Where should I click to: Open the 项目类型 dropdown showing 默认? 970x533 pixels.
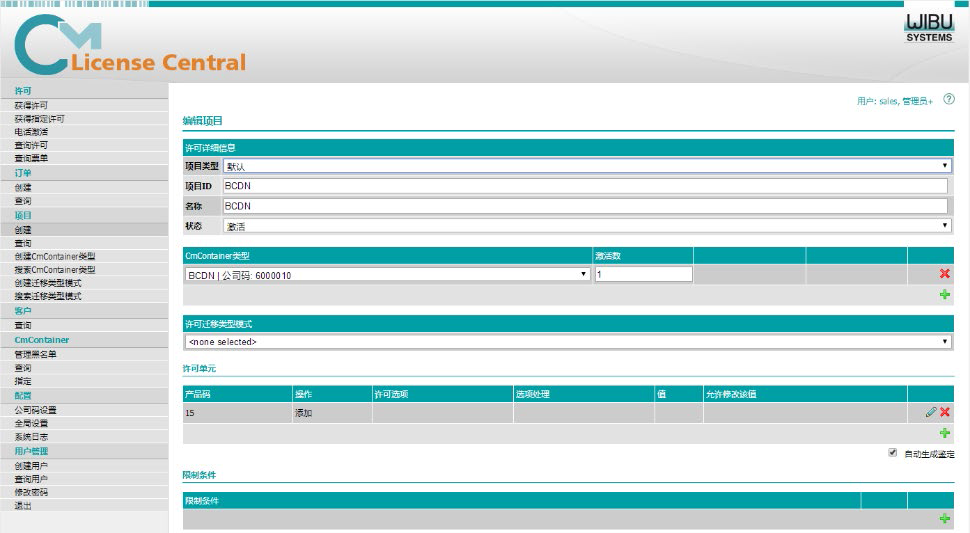tap(586, 166)
